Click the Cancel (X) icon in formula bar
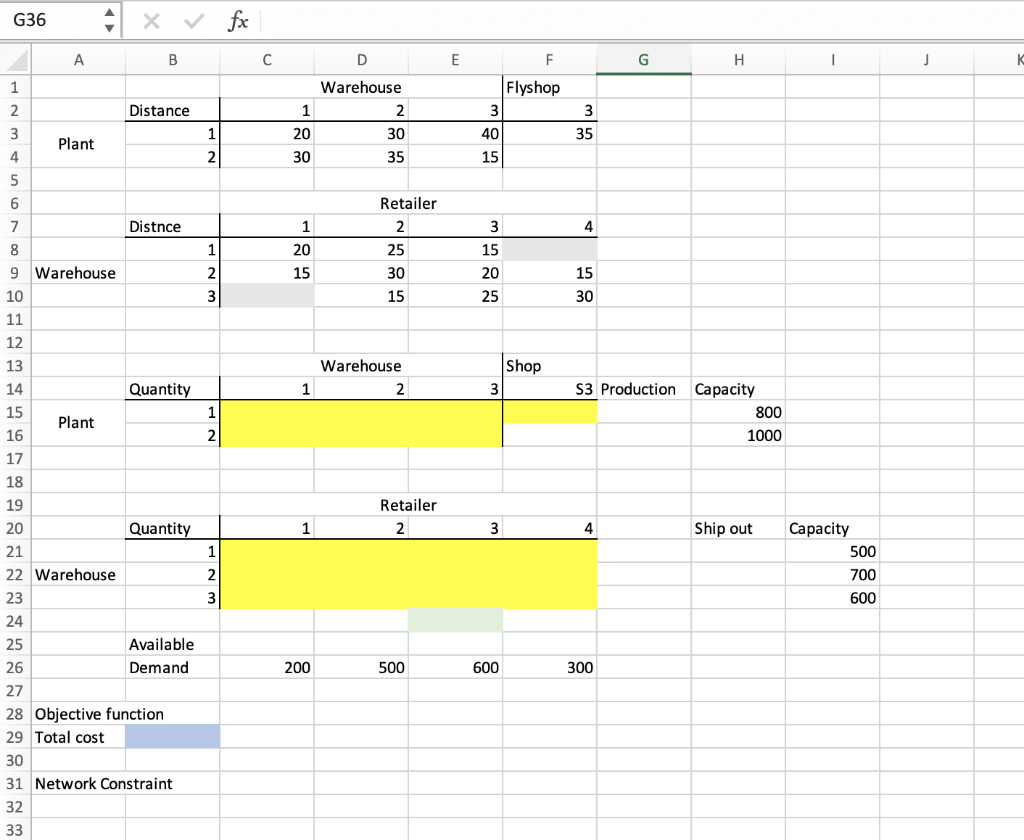Screen dimensions: 1024x840 click(152, 18)
